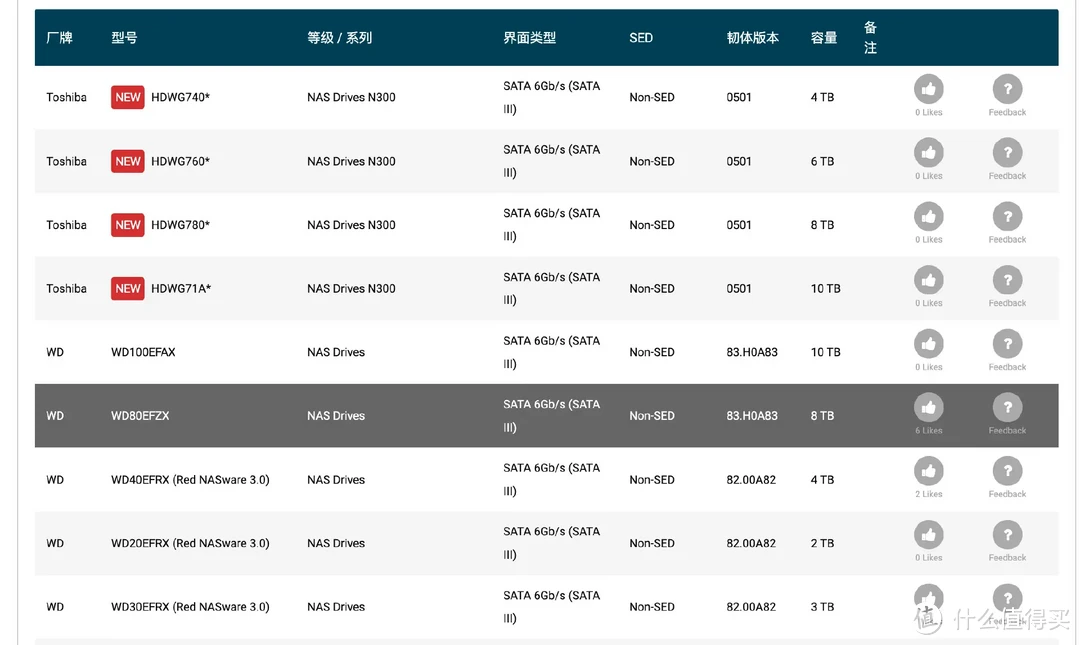Open Feedback for the WD20EFRX row
The image size is (1080, 645).
(x=1006, y=535)
